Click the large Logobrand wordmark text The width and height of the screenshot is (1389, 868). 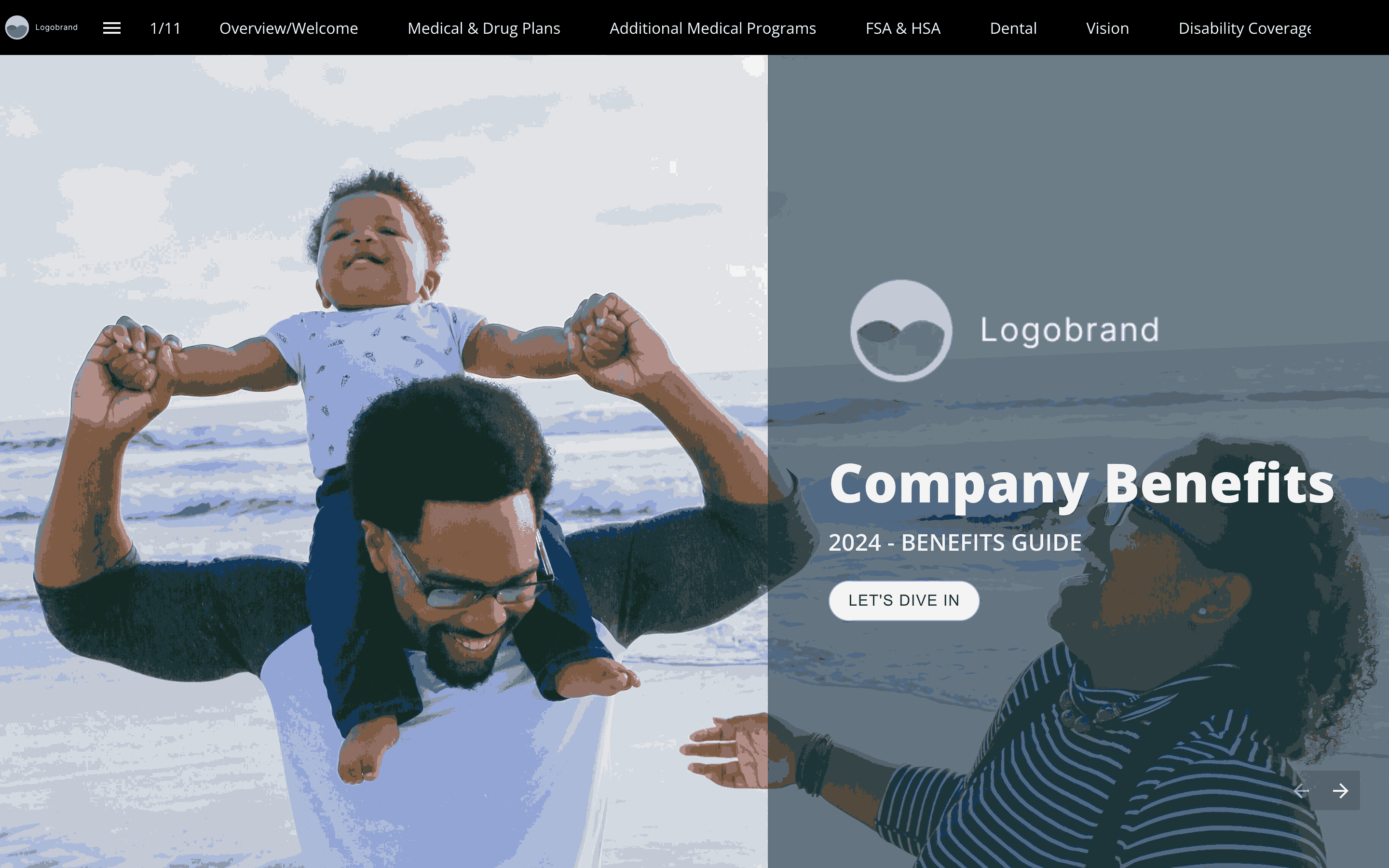point(1069,331)
